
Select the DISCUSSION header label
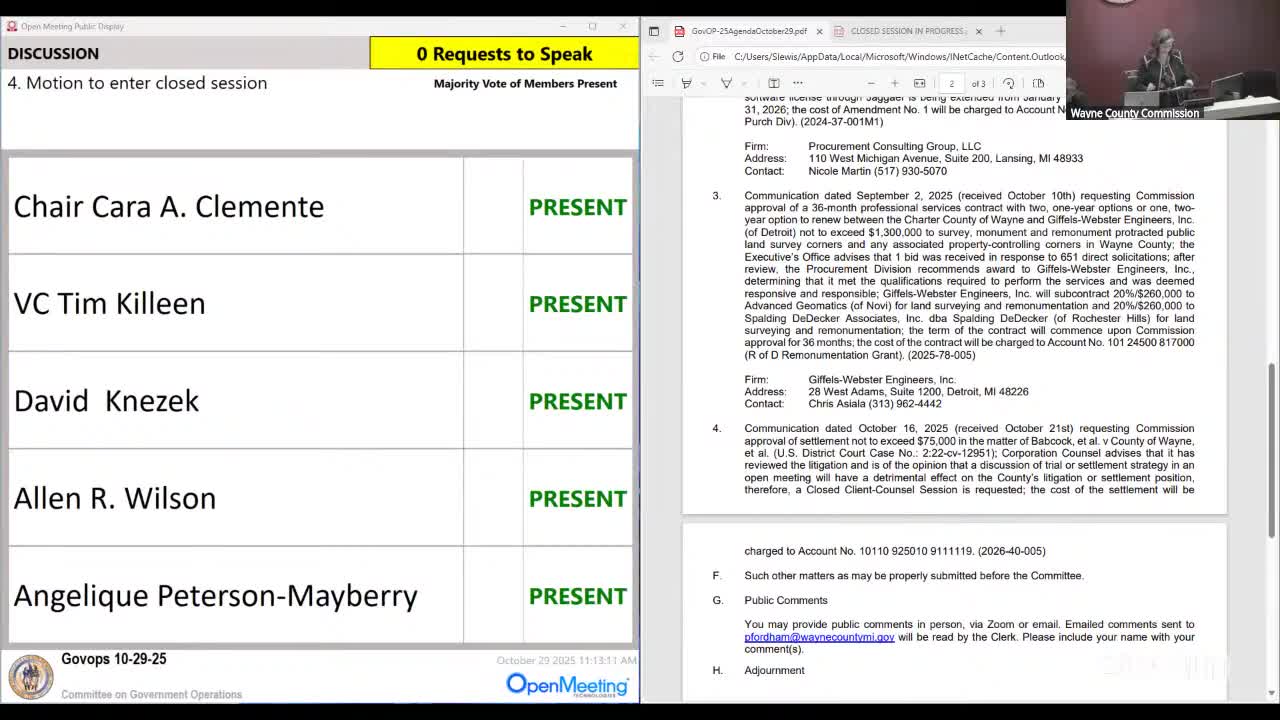click(x=53, y=54)
